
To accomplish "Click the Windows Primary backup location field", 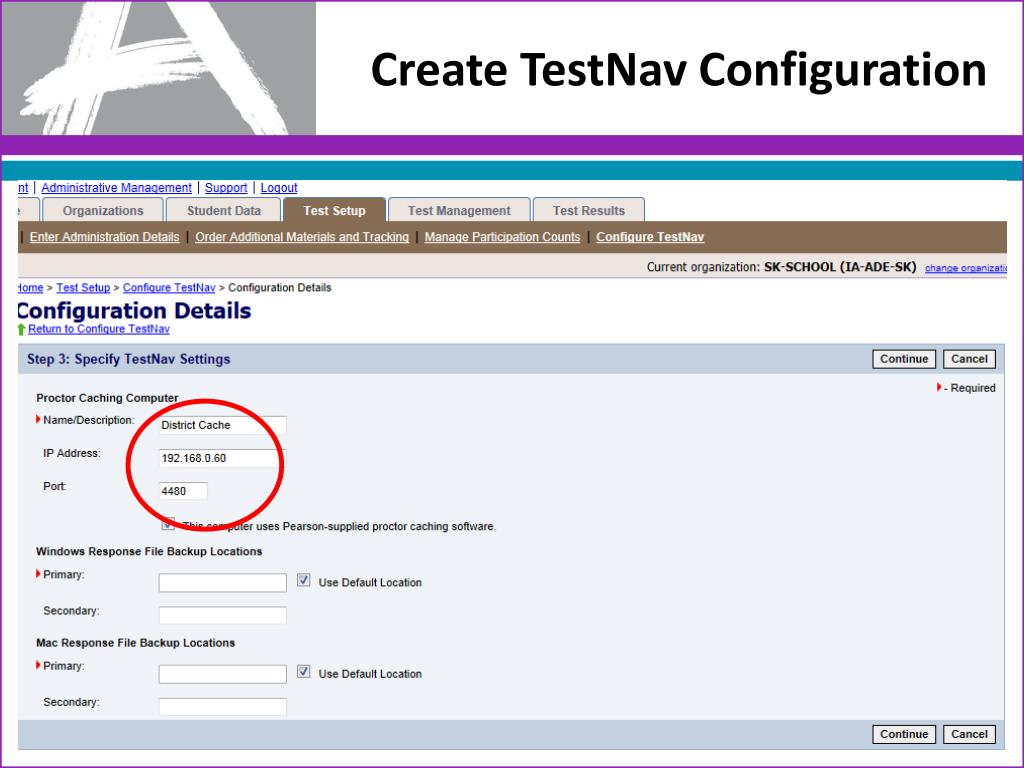I will coord(222,583).
